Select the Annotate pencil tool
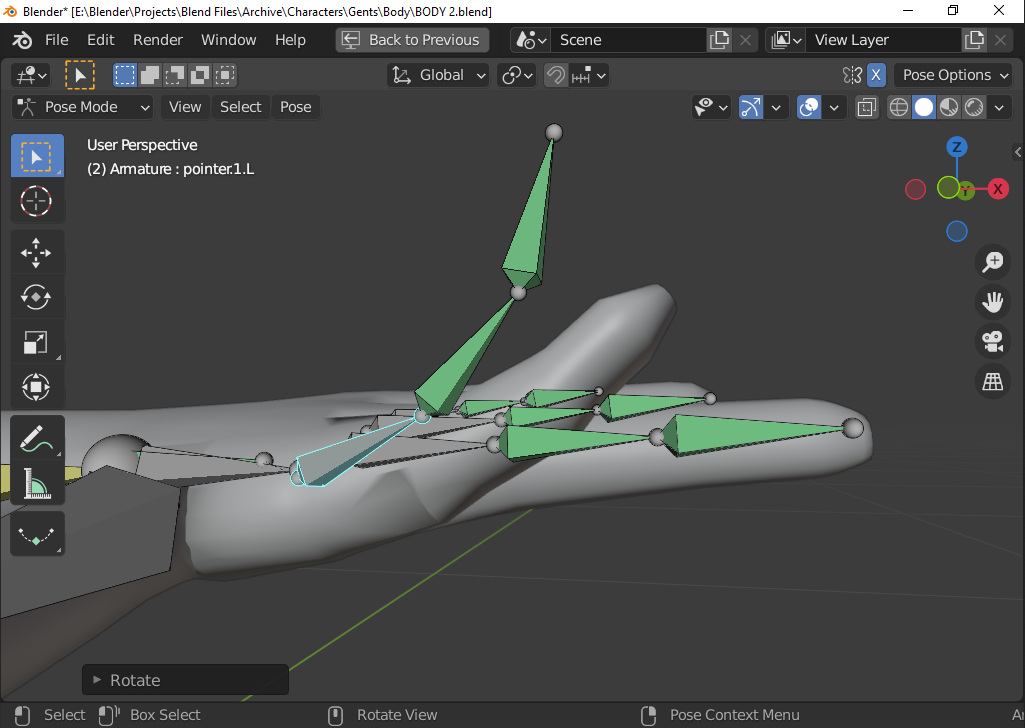The image size is (1025, 728). 36,438
